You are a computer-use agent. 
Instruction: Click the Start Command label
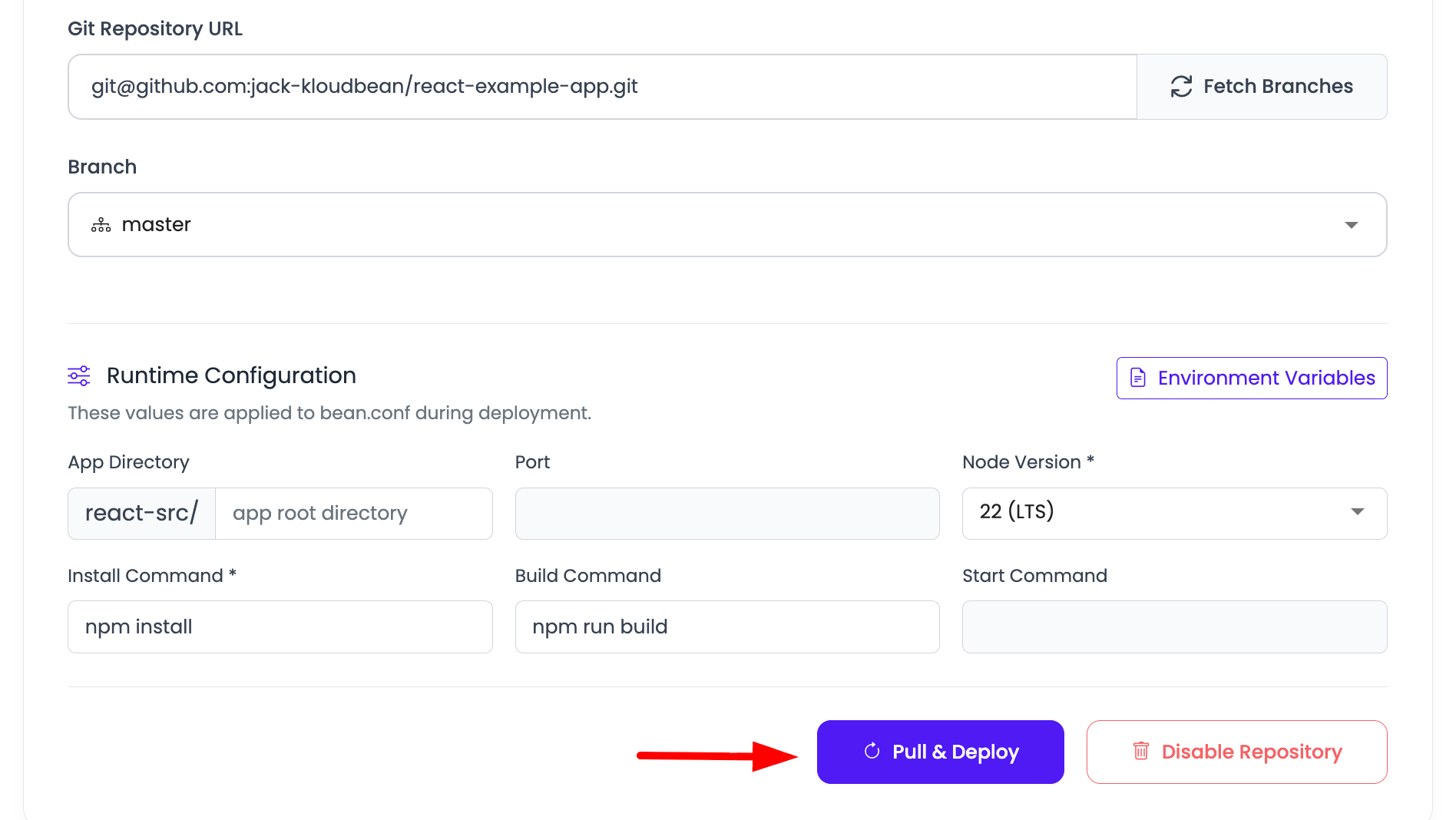pyautogui.click(x=1035, y=576)
